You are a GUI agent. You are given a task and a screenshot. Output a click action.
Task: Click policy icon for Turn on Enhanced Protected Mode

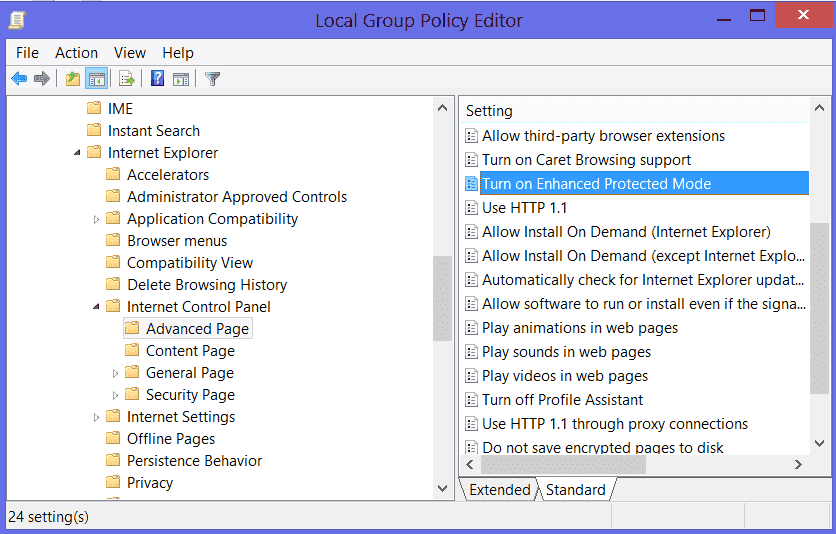click(x=471, y=184)
